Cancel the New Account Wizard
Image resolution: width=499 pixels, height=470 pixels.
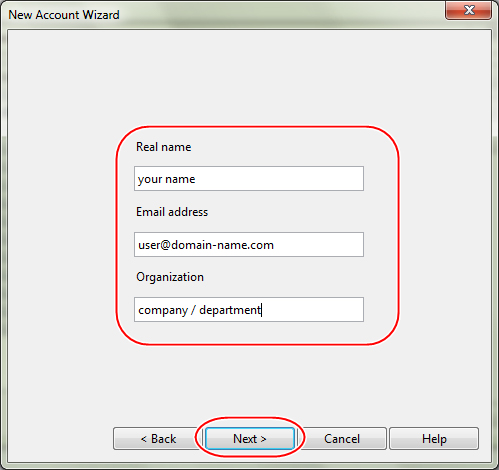coord(342,439)
